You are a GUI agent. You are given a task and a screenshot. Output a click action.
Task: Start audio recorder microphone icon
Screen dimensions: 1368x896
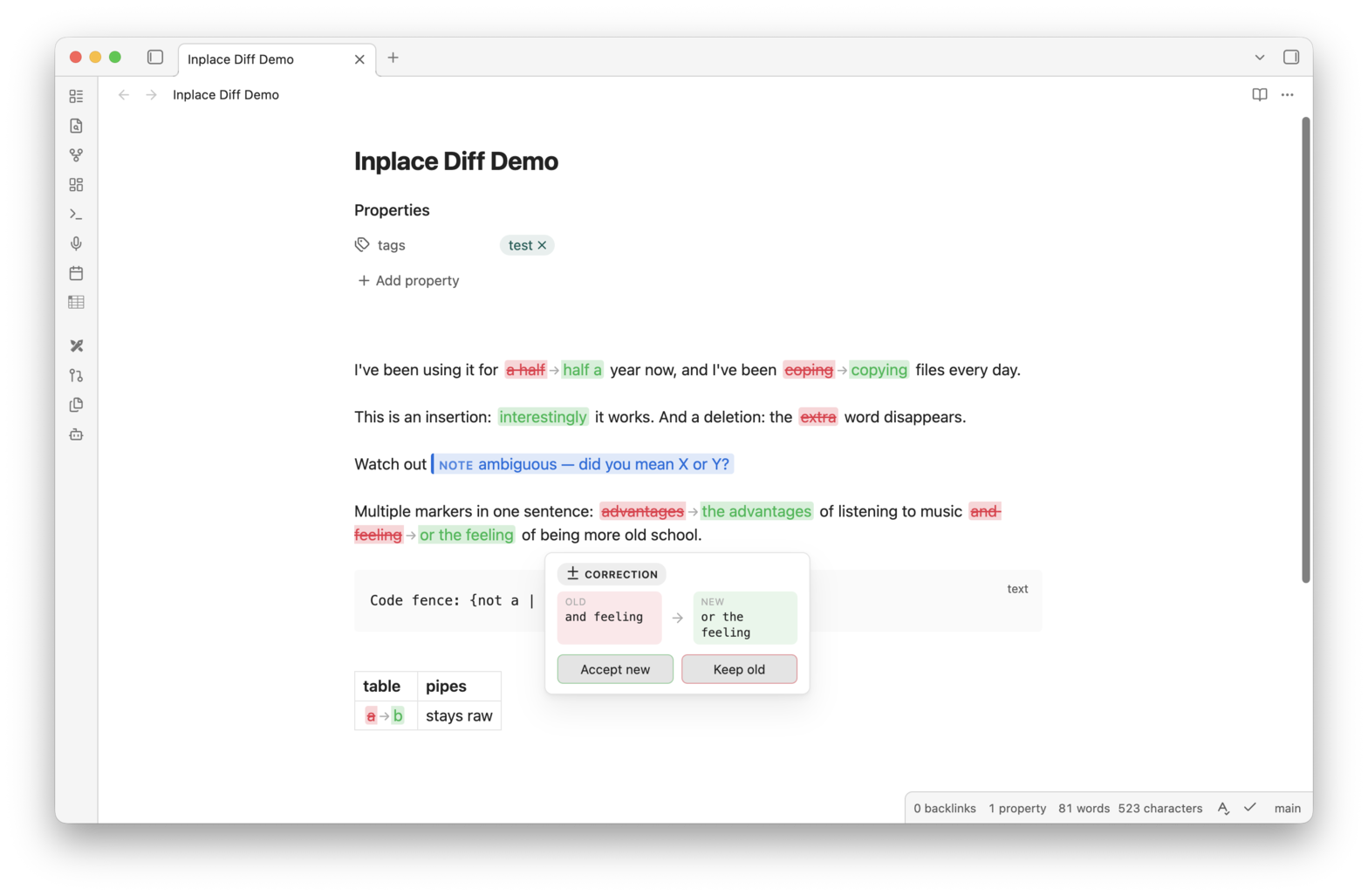(x=76, y=243)
